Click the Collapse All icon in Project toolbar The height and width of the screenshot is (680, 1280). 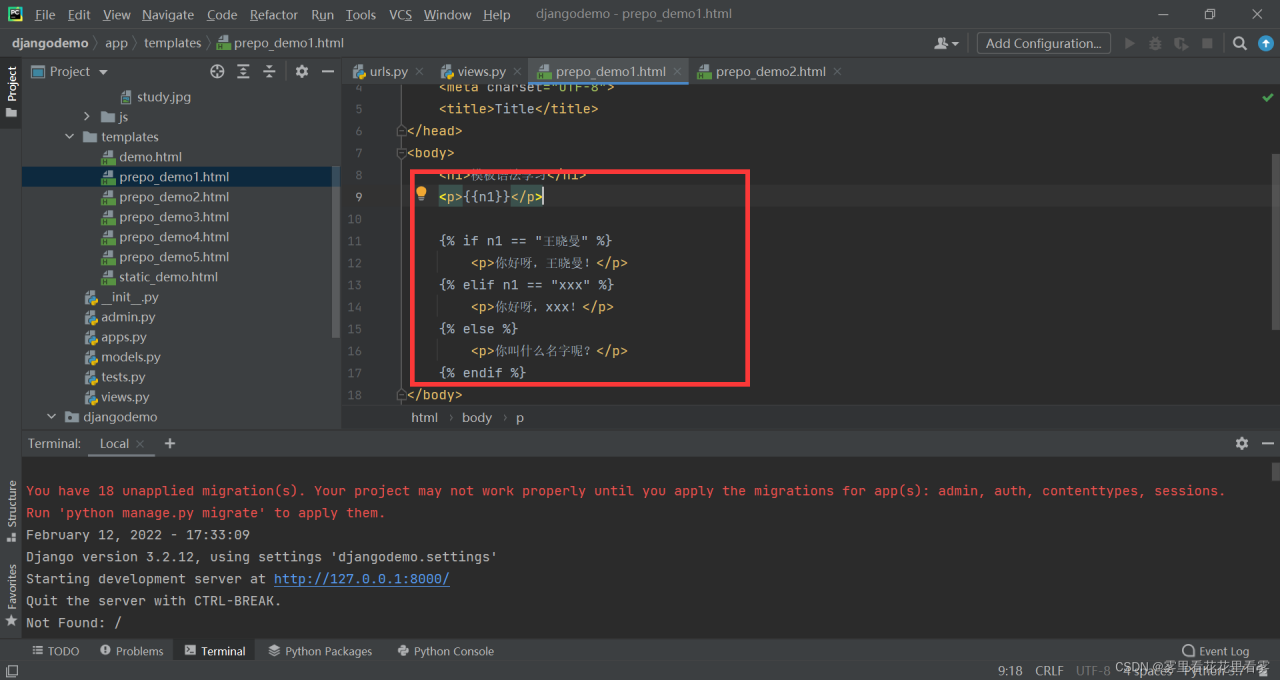(269, 72)
